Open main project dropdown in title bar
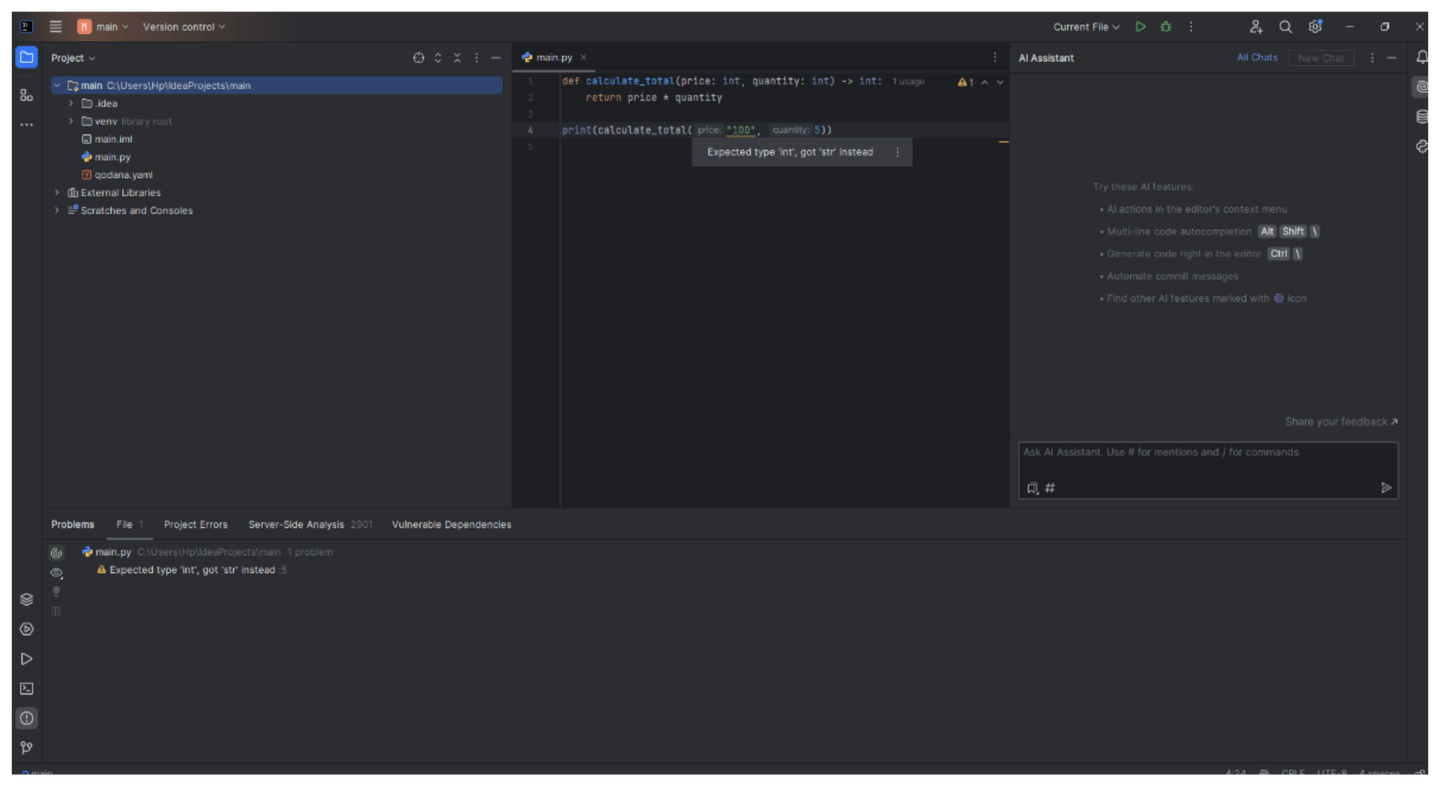 coord(104,27)
